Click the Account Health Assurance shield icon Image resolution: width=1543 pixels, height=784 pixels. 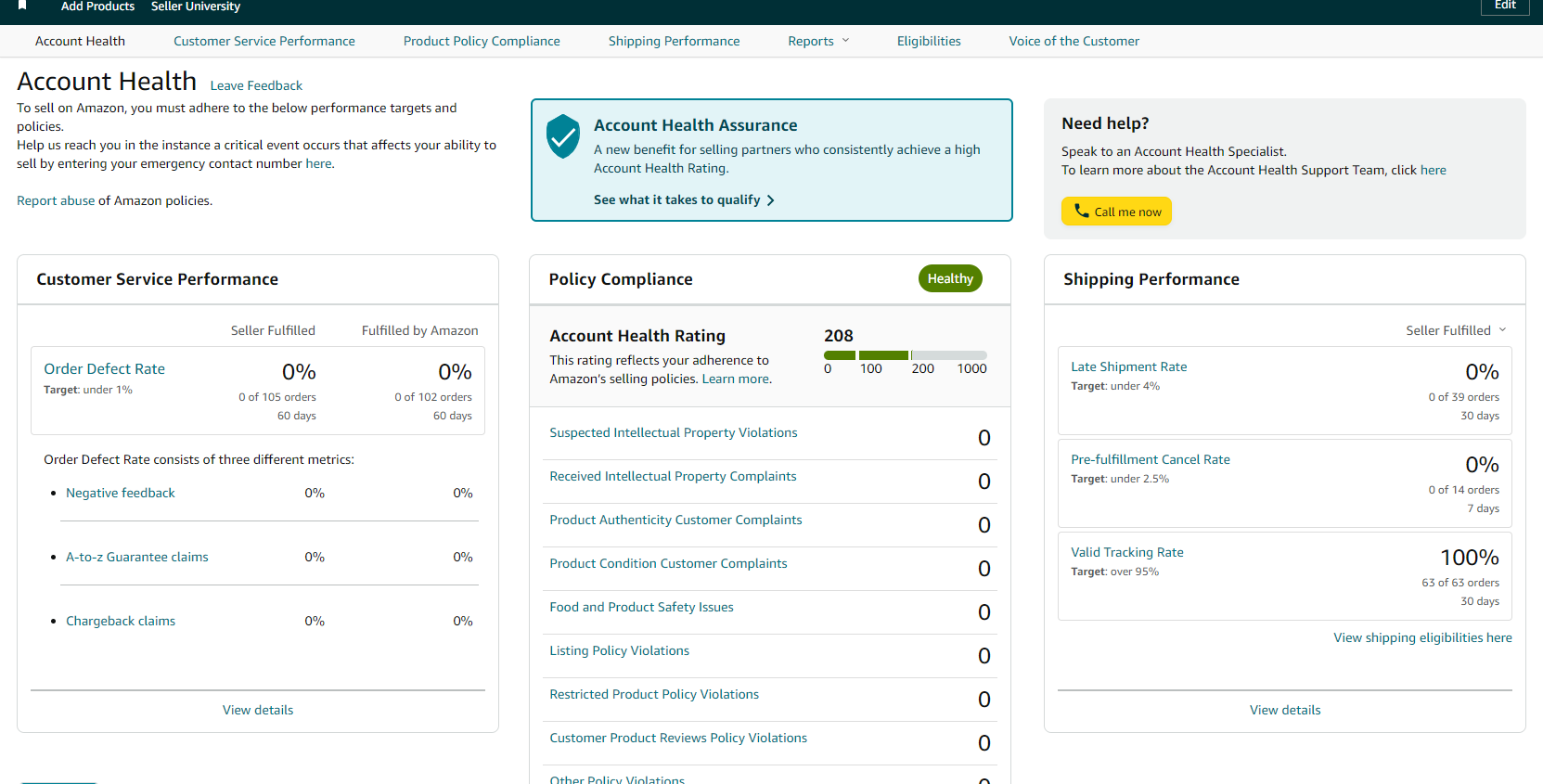coord(563,136)
